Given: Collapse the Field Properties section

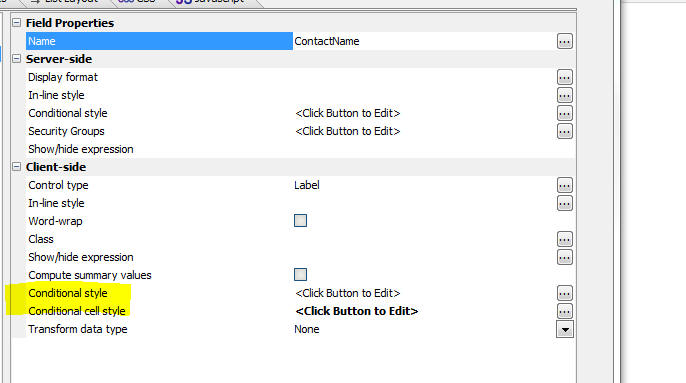Looking at the screenshot, I should click(x=16, y=22).
